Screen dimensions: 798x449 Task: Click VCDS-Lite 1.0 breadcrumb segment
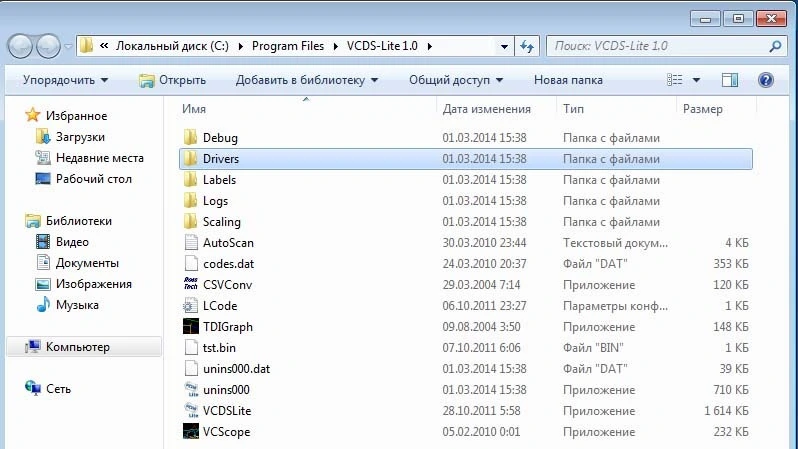click(382, 46)
